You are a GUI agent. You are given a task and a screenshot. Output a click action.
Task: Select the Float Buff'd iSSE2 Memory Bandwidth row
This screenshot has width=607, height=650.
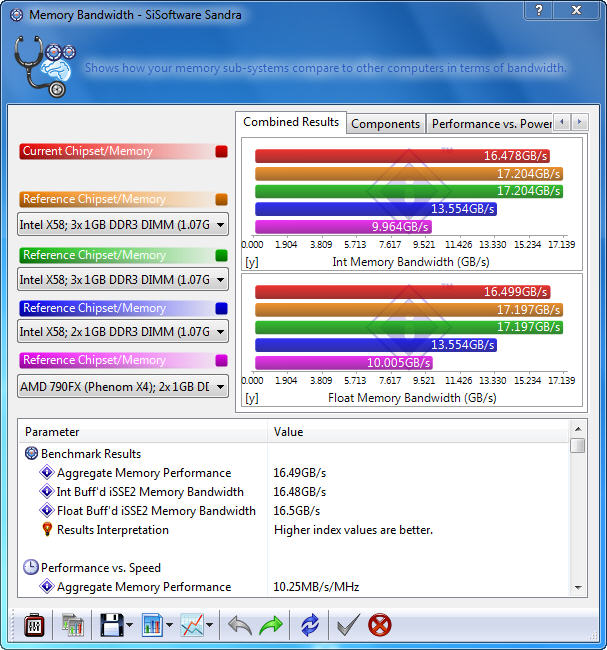point(294,511)
